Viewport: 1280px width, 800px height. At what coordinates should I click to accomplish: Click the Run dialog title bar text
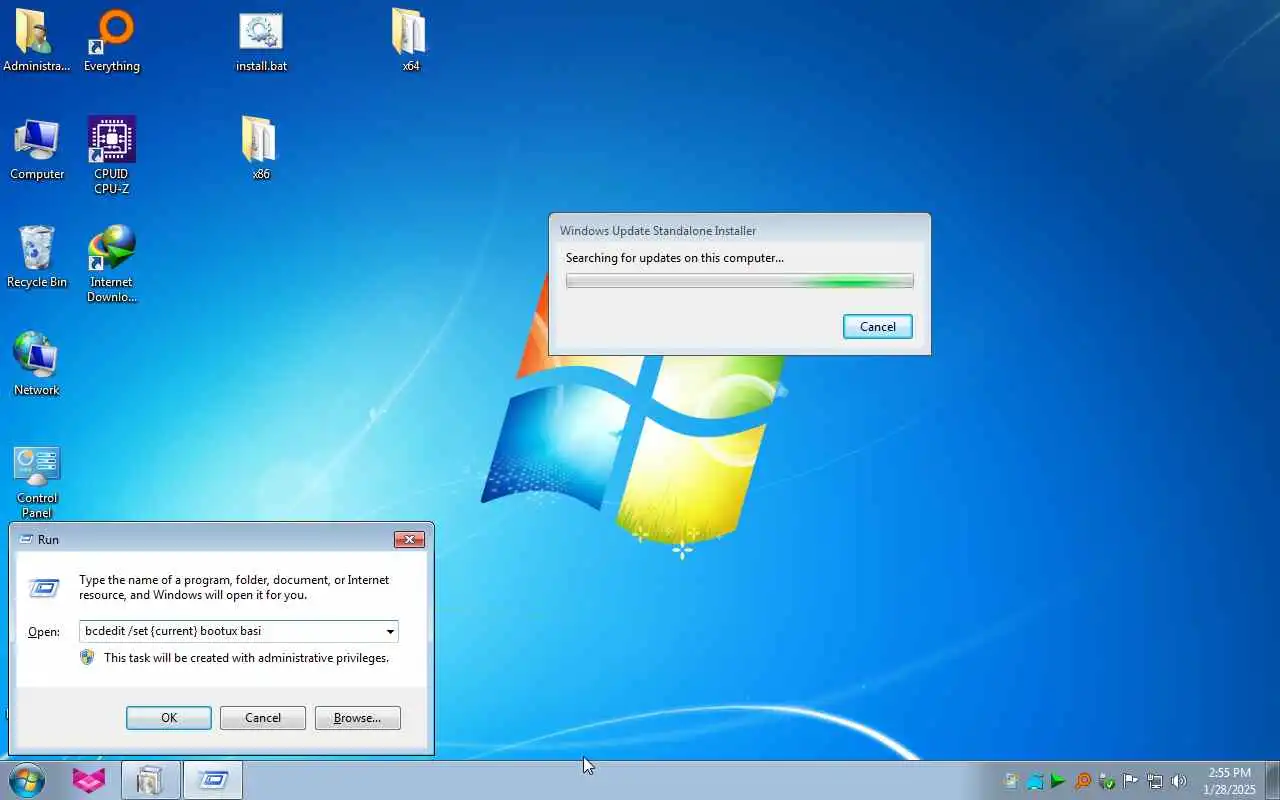coord(48,540)
